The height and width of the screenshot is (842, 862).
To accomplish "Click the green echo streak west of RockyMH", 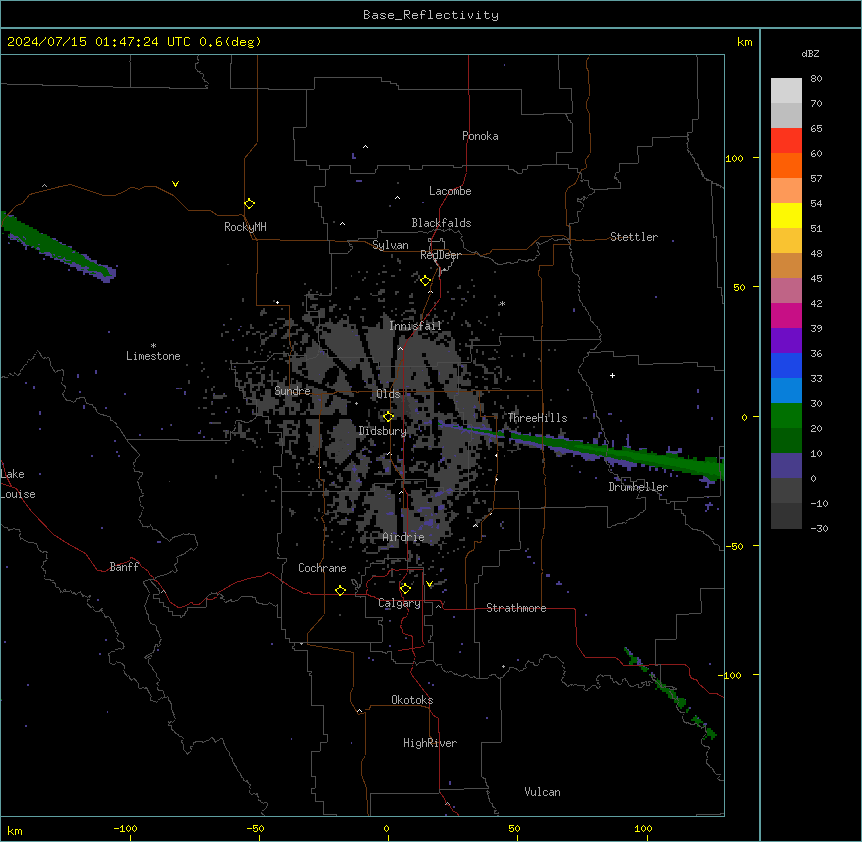I will tap(58, 247).
